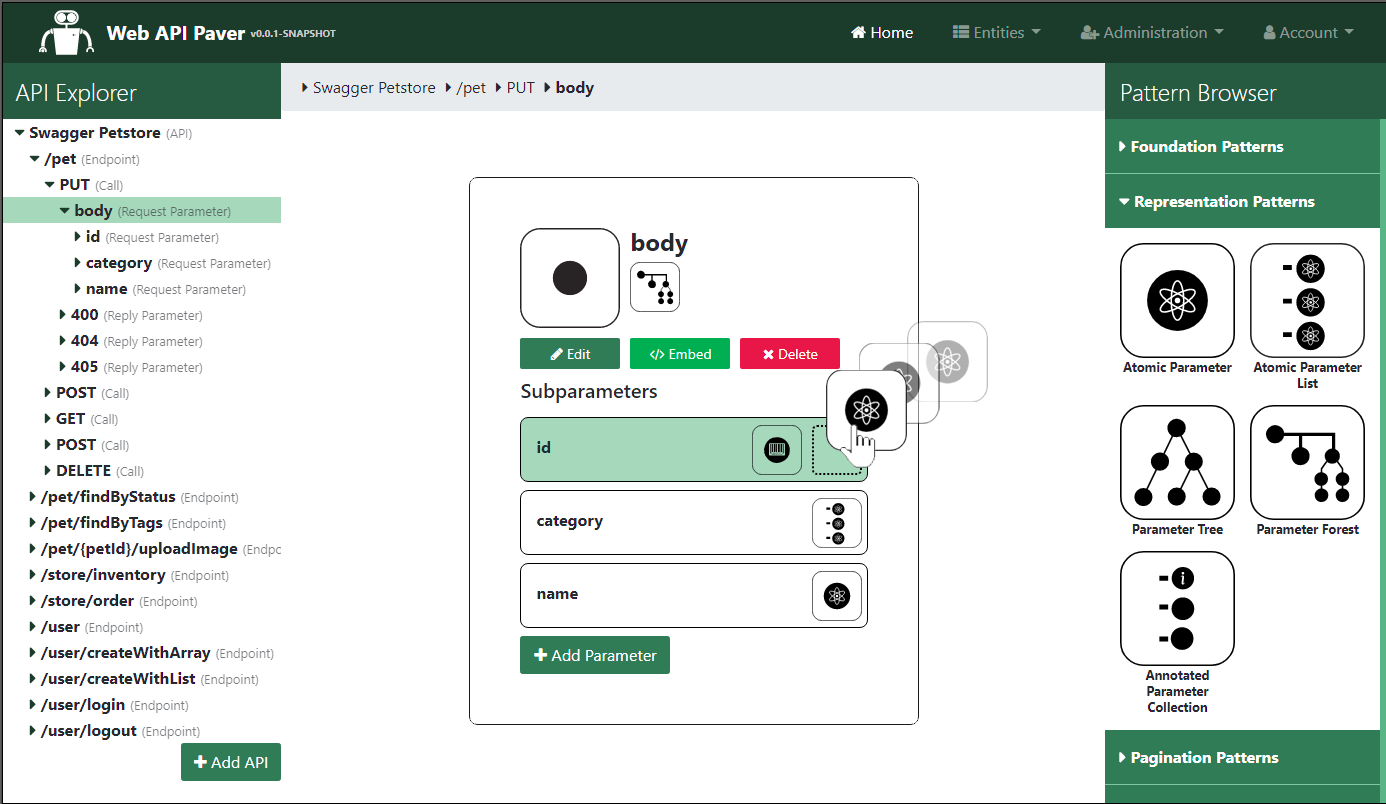Click /pet in the breadcrumb path

pyautogui.click(x=470, y=88)
